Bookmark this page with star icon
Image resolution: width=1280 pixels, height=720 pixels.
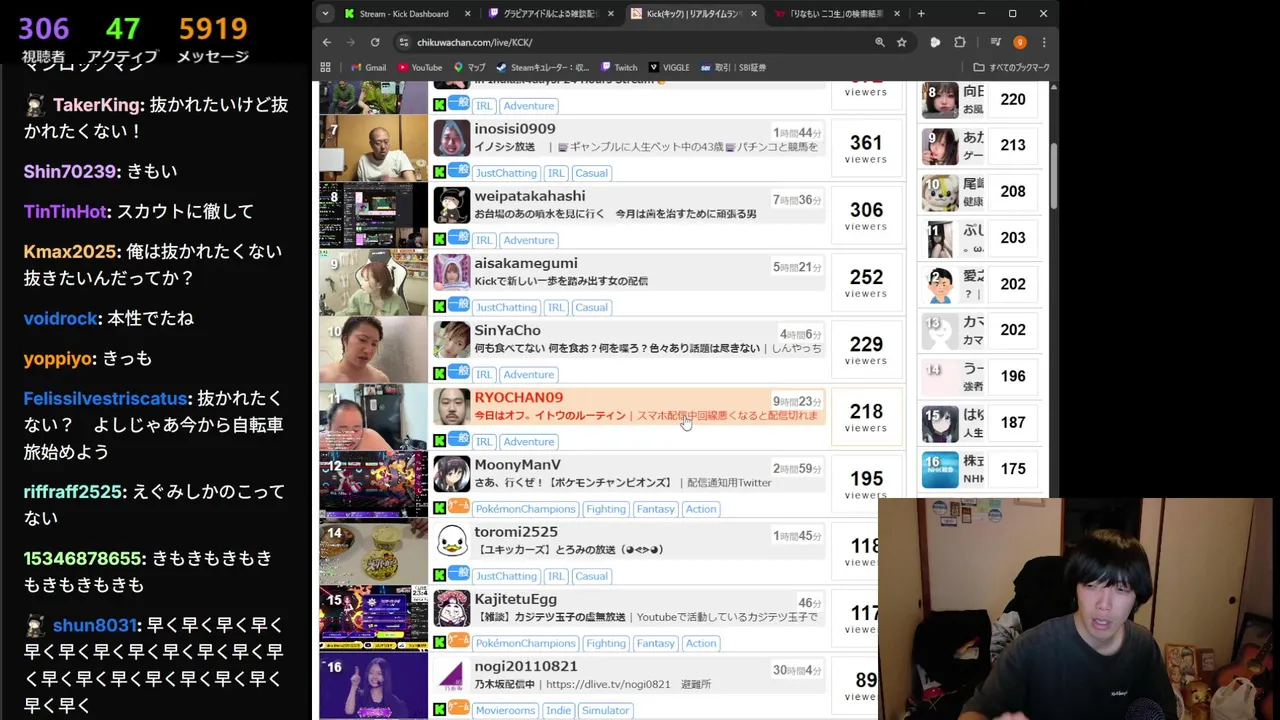902,42
